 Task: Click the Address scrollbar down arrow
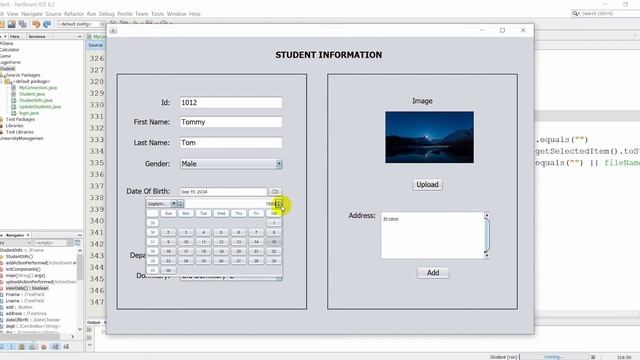pyautogui.click(x=487, y=256)
